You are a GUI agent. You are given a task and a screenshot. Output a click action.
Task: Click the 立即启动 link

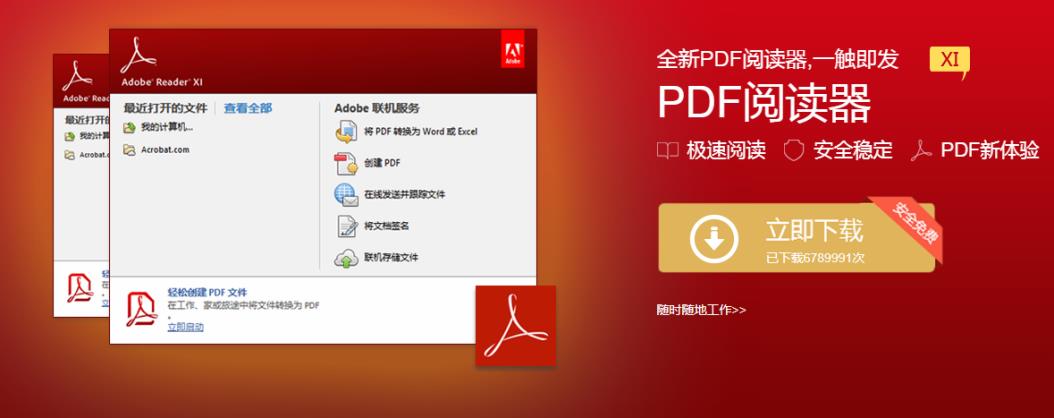coord(186,327)
